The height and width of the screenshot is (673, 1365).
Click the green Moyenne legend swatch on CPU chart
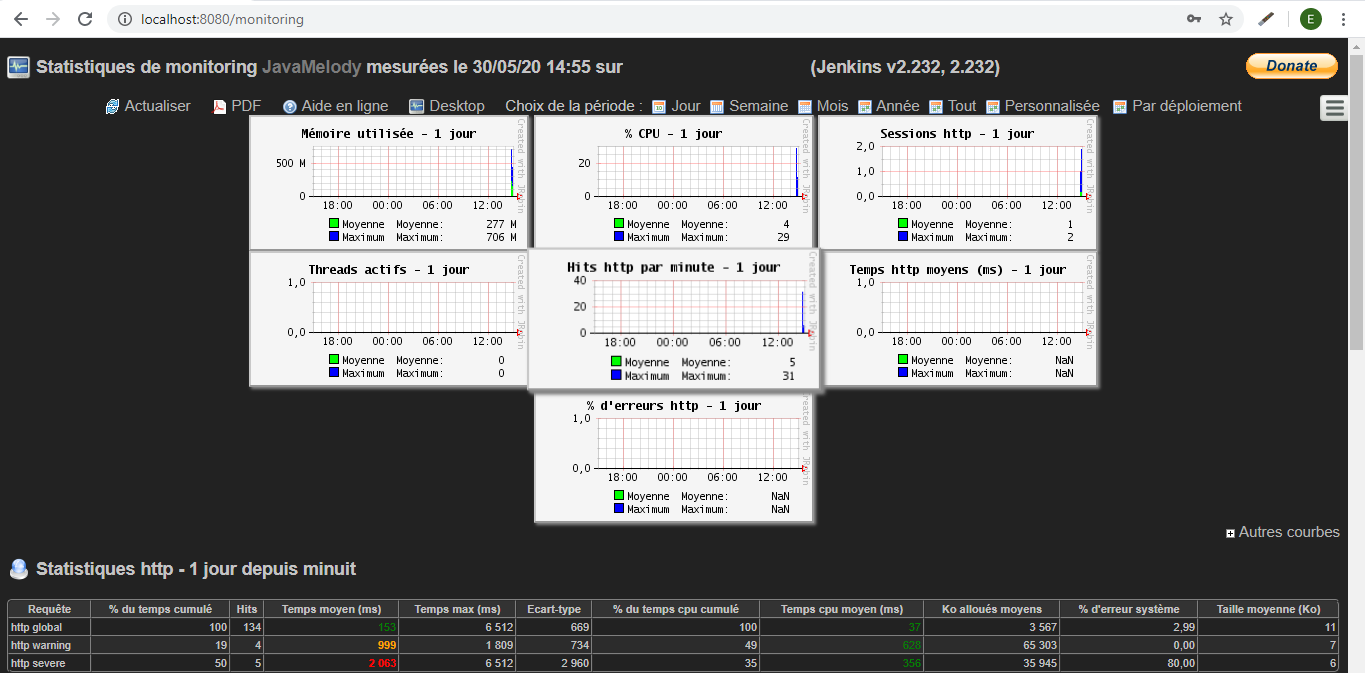point(618,224)
